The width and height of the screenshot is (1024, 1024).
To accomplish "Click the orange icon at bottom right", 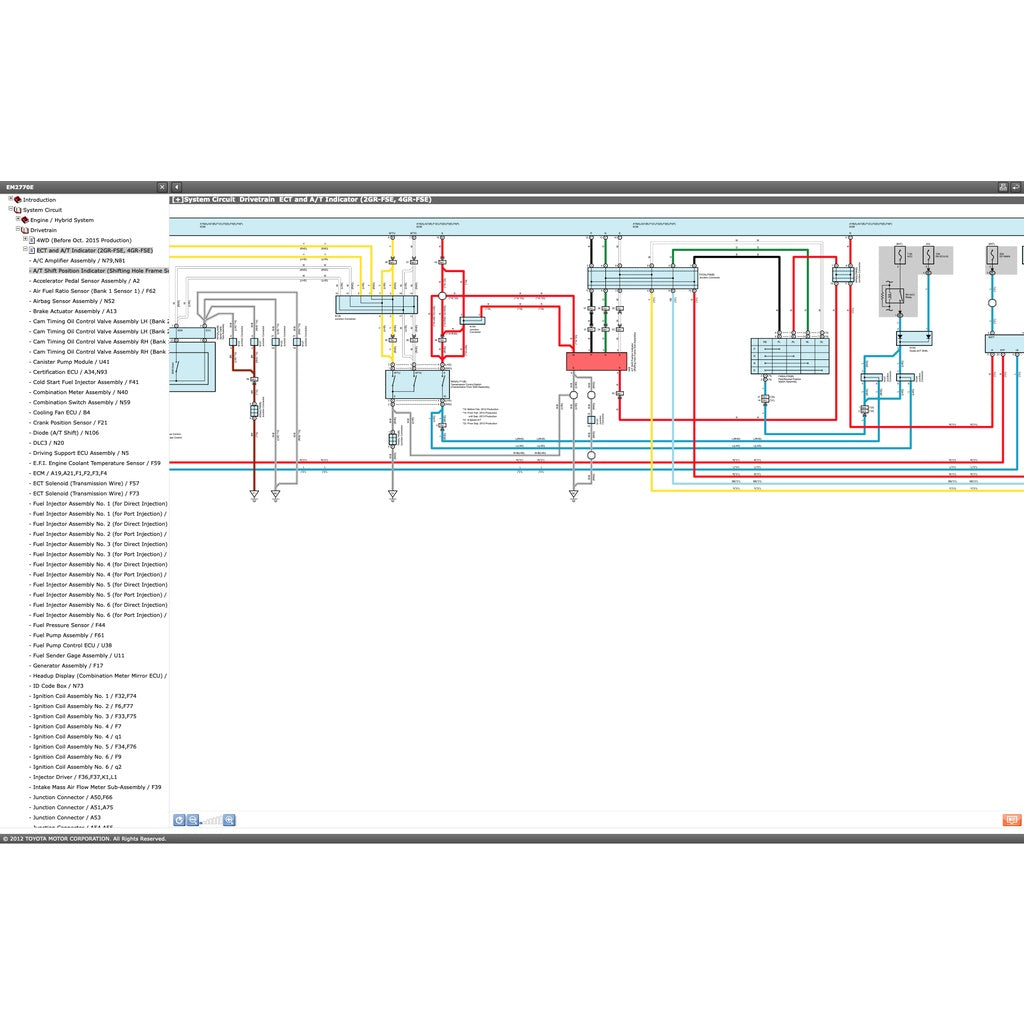I will tap(1011, 820).
